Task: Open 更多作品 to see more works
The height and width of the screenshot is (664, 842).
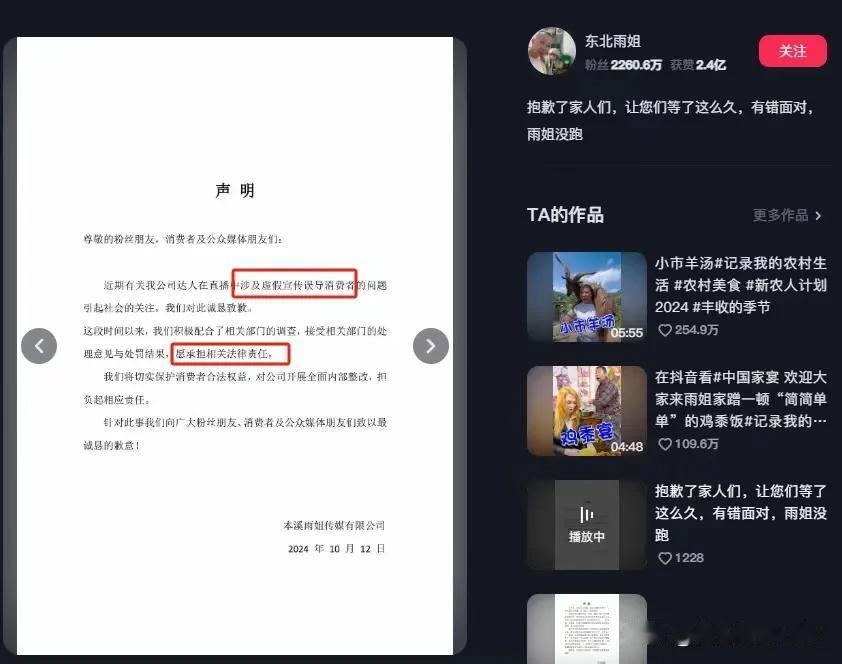Action: (x=780, y=215)
